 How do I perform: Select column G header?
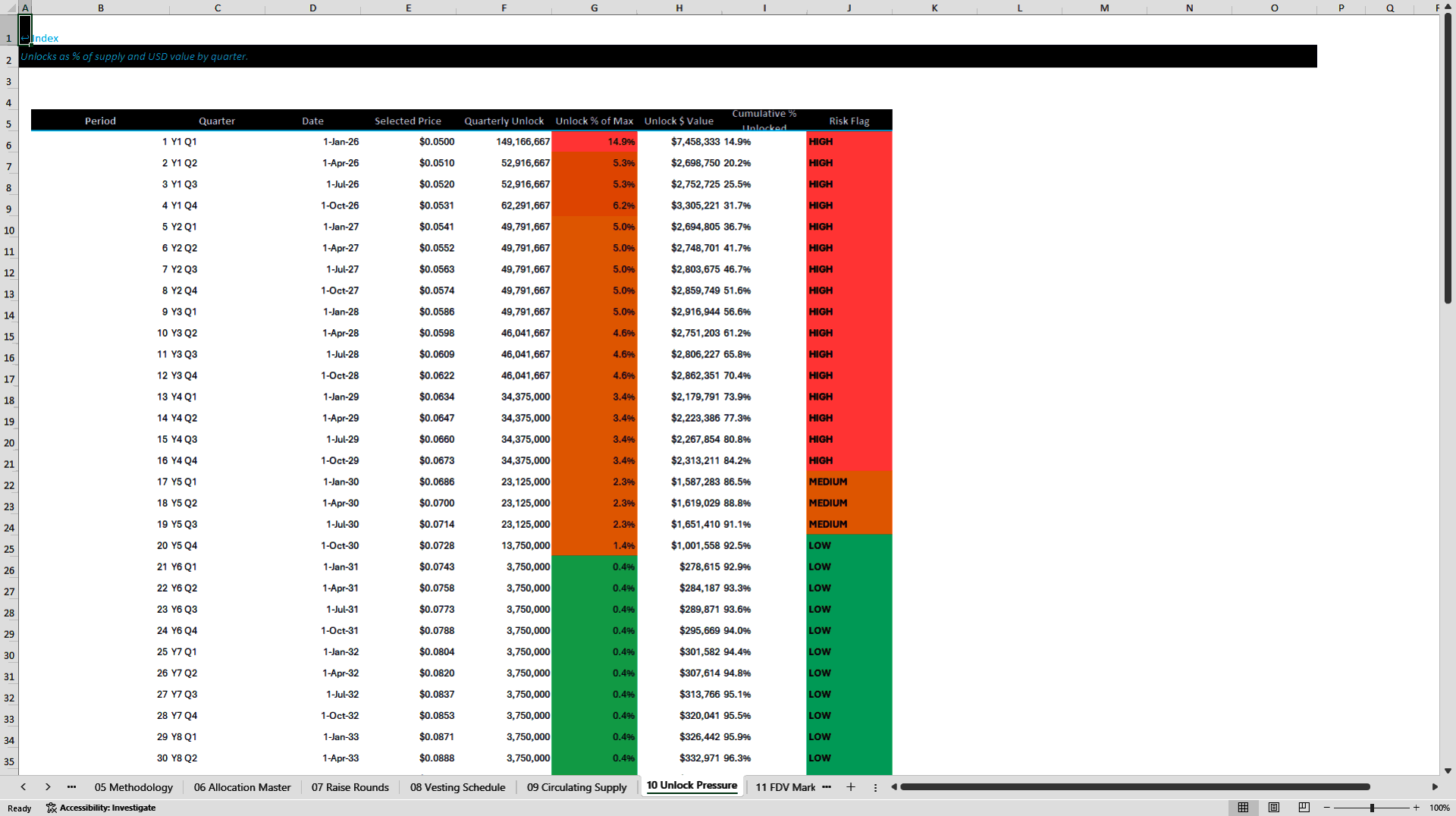click(594, 8)
